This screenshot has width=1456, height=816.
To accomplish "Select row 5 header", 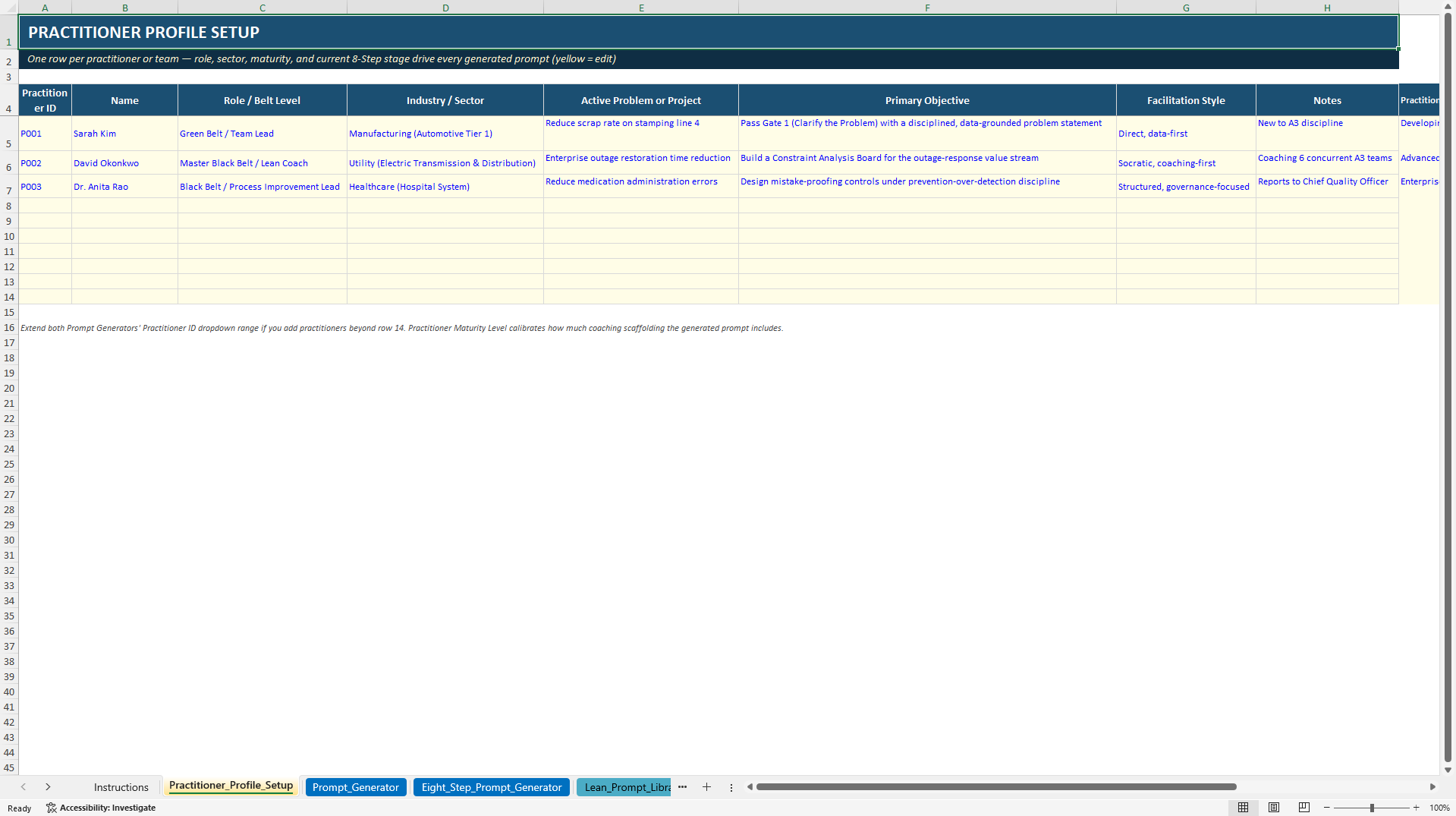I will [x=9, y=134].
